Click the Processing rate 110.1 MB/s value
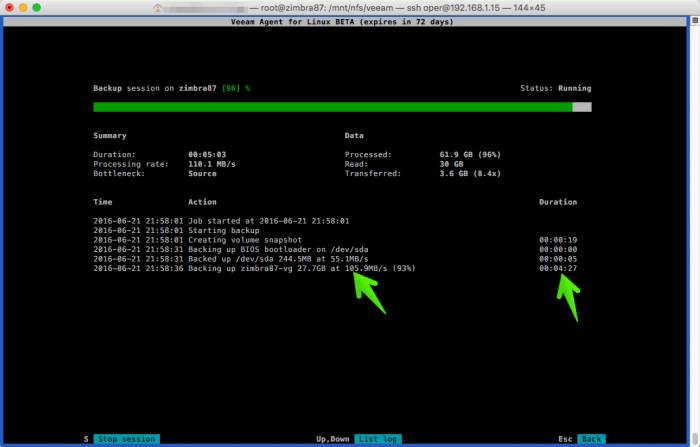This screenshot has width=700, height=447. pyautogui.click(x=212, y=164)
